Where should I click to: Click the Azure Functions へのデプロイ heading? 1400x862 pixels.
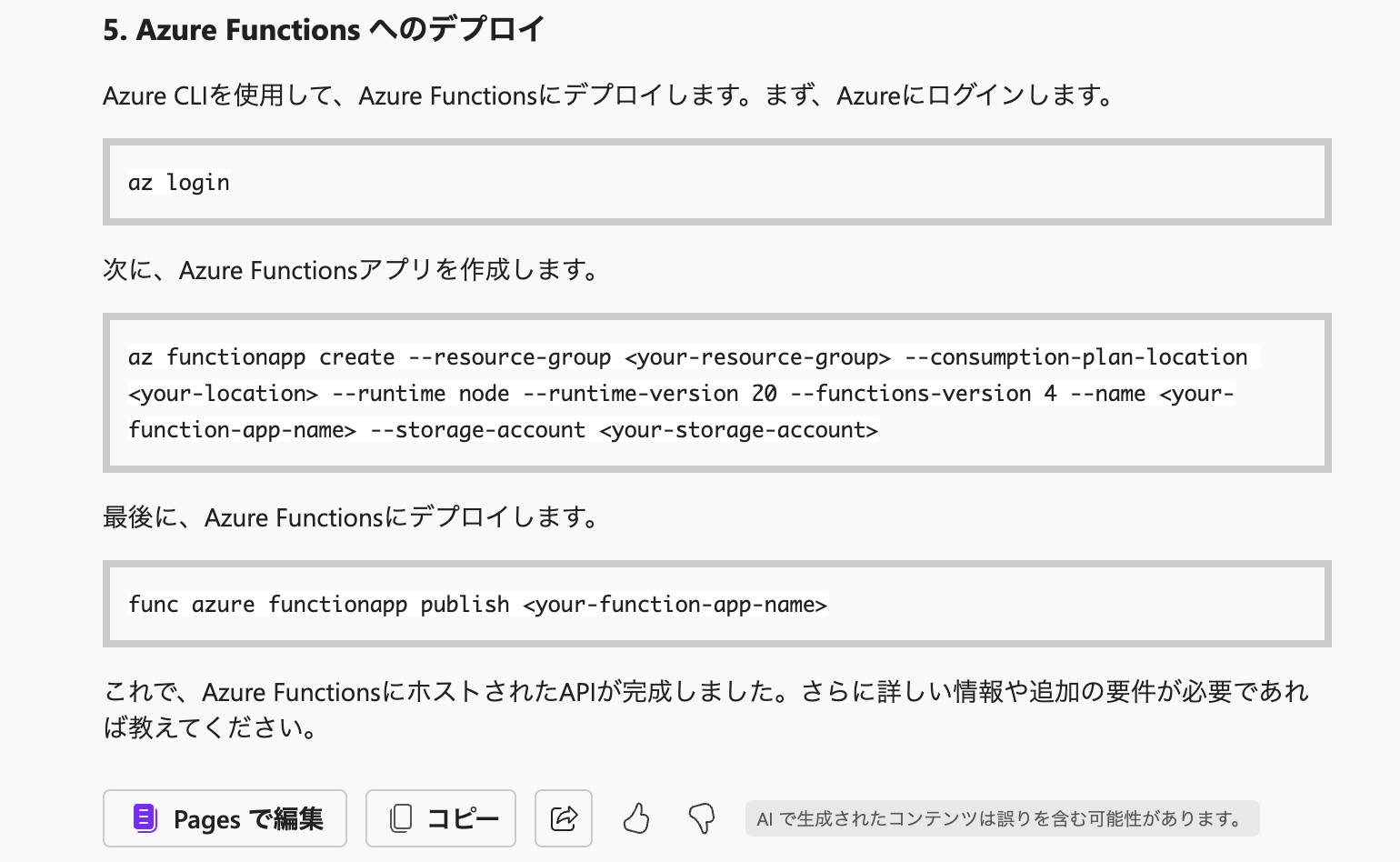(323, 30)
